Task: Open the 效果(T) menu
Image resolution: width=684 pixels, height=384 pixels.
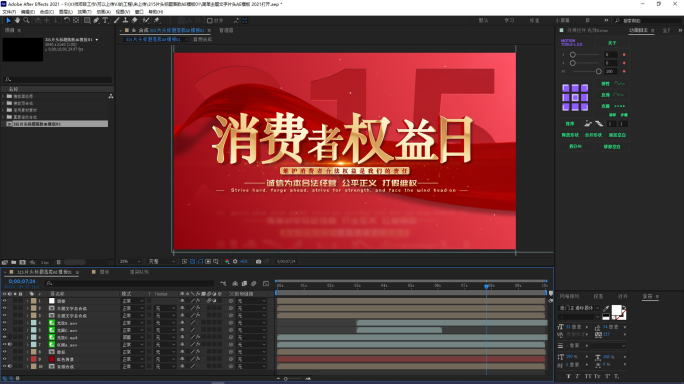Action: click(84, 12)
